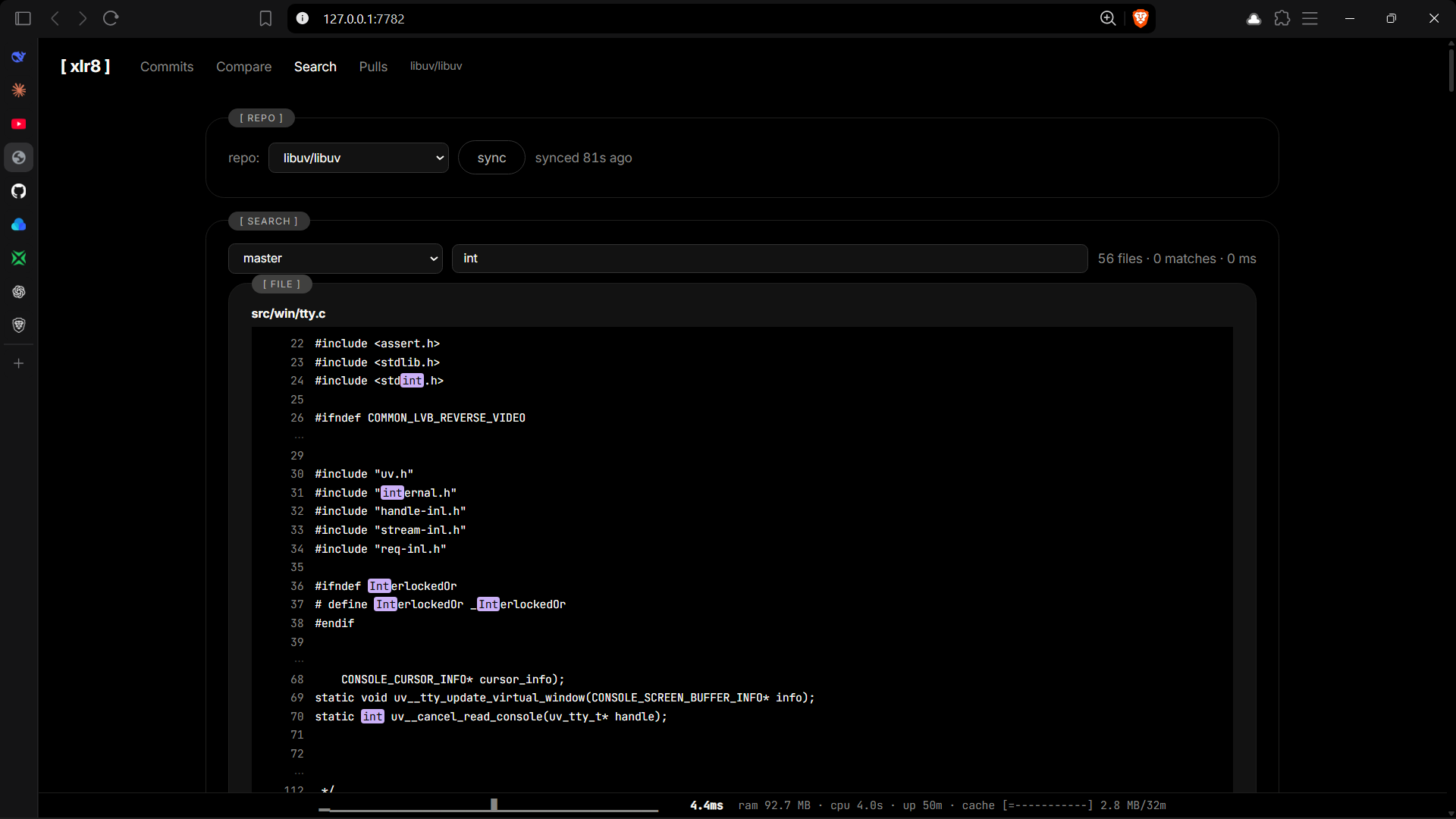Click the src/win/tty.c file name
The height and width of the screenshot is (819, 1456).
pyautogui.click(x=288, y=313)
